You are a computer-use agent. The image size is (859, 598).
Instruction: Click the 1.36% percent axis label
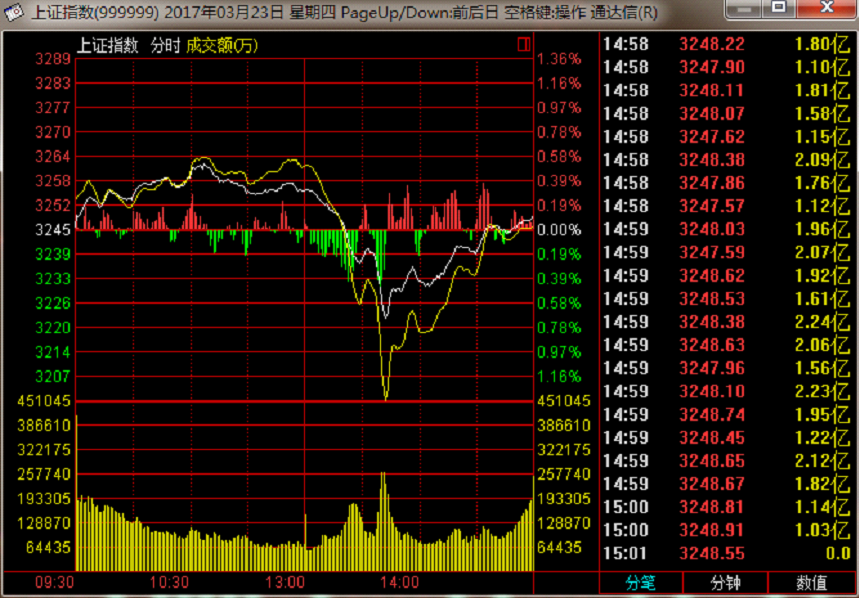(x=559, y=59)
